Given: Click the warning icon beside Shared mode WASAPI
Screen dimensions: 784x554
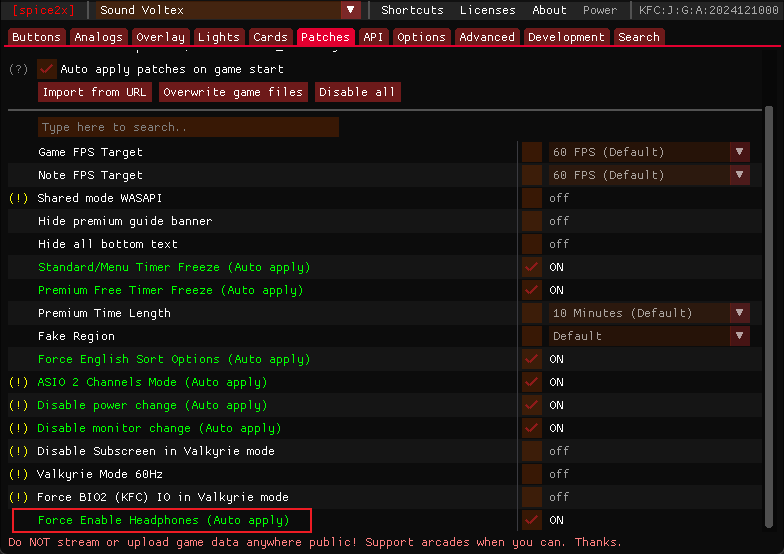Looking at the screenshot, I should coord(18,198).
